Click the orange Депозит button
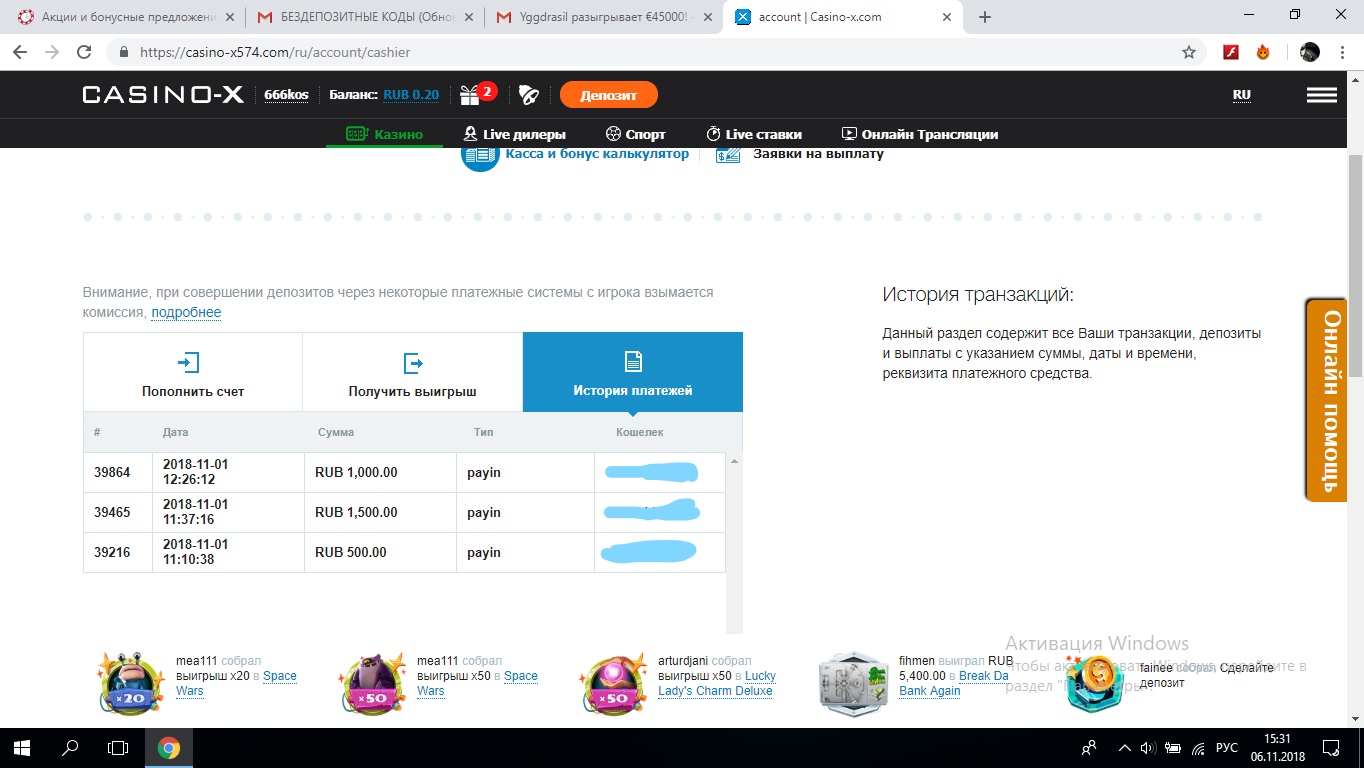Viewport: 1364px width, 768px height. click(609, 95)
